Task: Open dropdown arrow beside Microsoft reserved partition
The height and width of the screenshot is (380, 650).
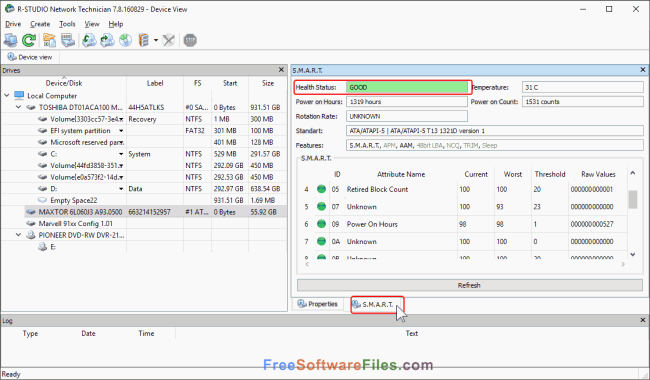Action: click(121, 143)
